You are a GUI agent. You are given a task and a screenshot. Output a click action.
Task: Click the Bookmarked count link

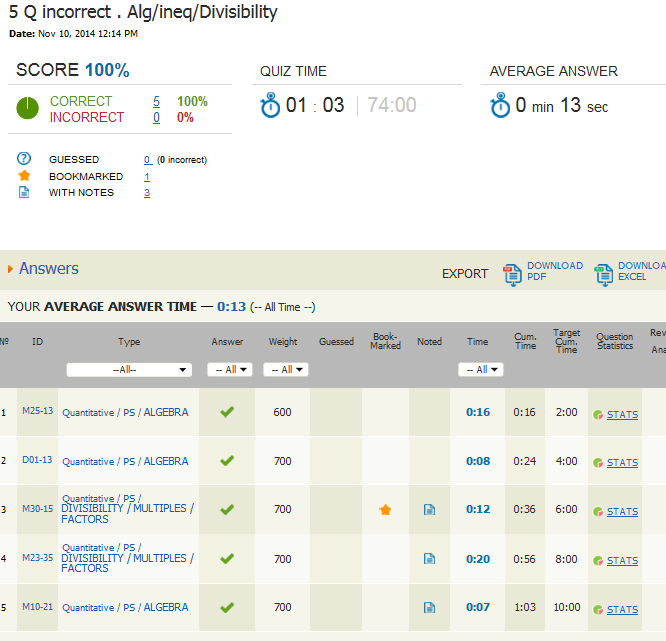coord(147,177)
